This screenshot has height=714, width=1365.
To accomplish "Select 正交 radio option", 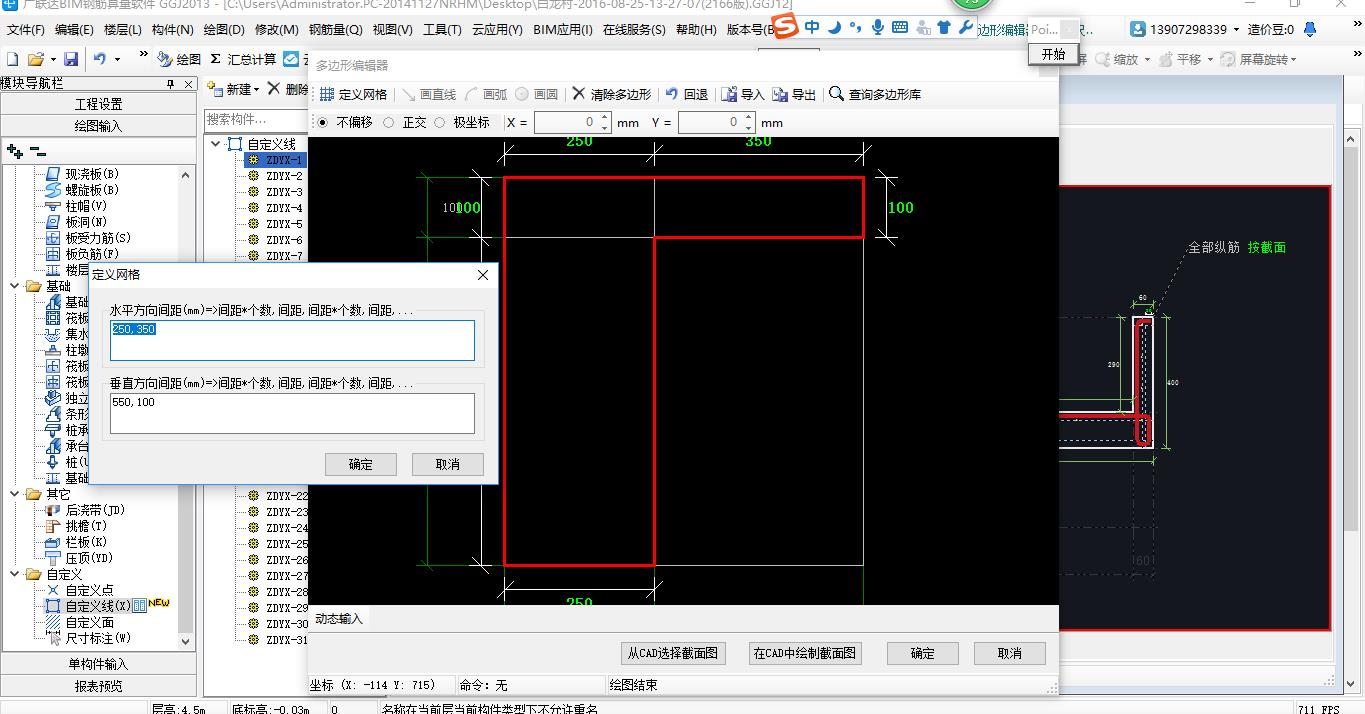I will [405, 122].
